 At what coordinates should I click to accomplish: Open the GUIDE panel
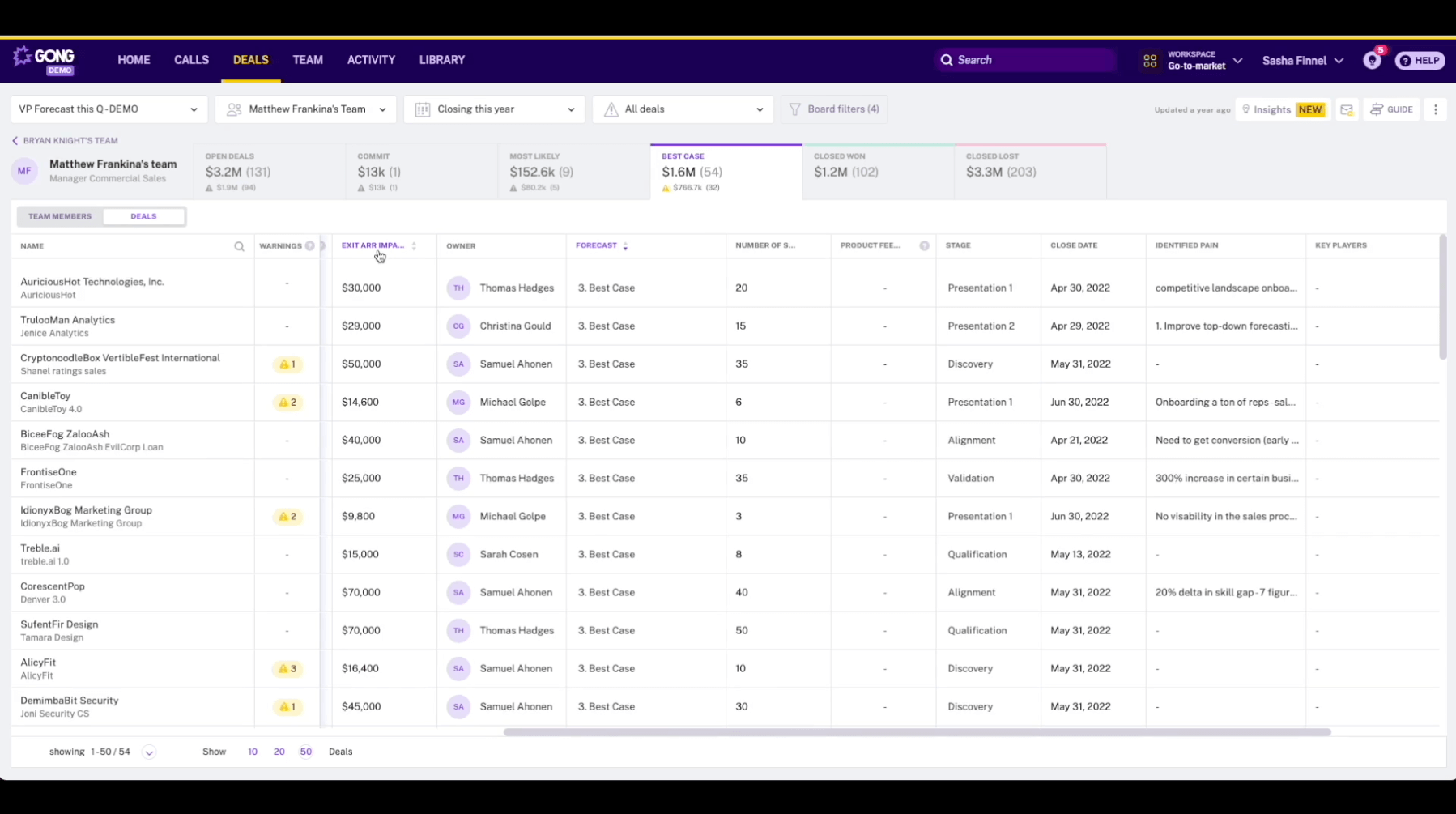coord(1392,109)
